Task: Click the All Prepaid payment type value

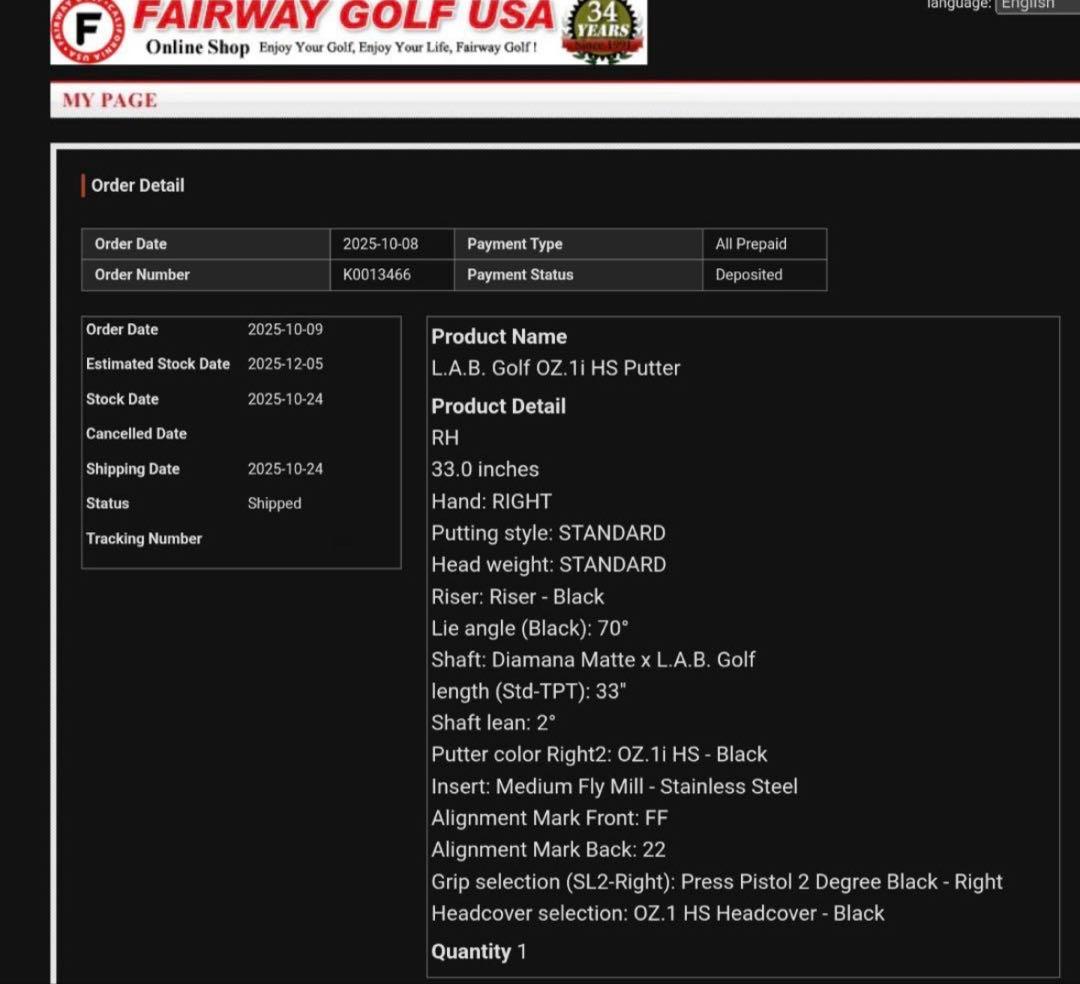Action: (751, 244)
